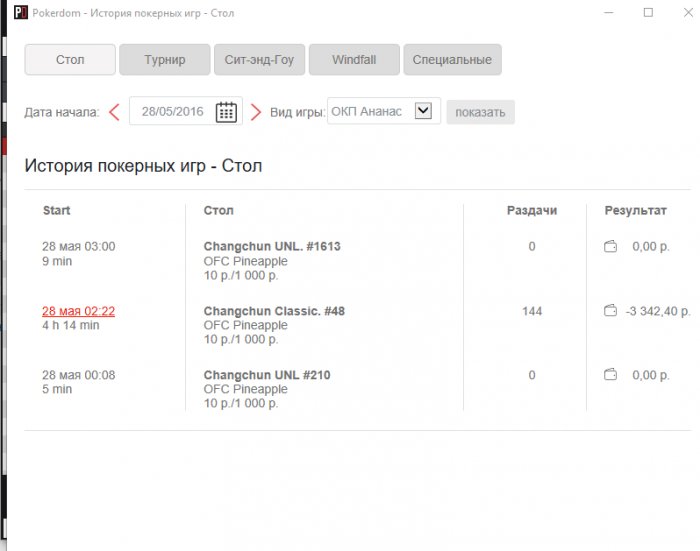Open the Турнир tab
The width and height of the screenshot is (700, 551).
pos(164,60)
